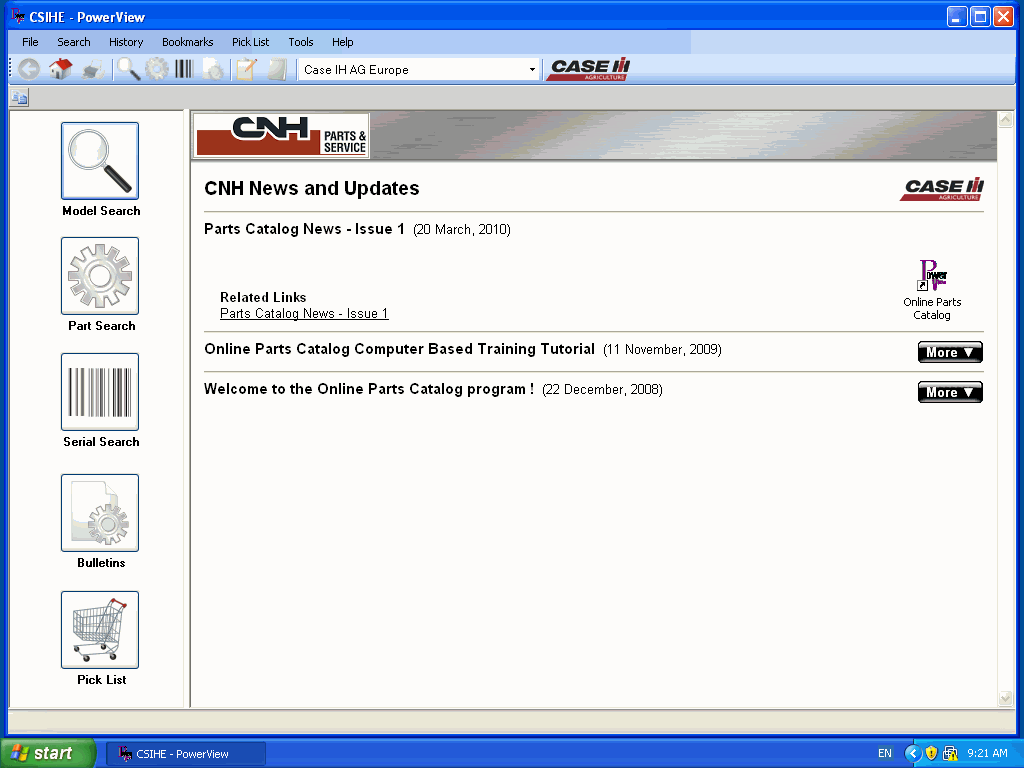Click the Related Links label
1024x768 pixels.
click(x=263, y=297)
